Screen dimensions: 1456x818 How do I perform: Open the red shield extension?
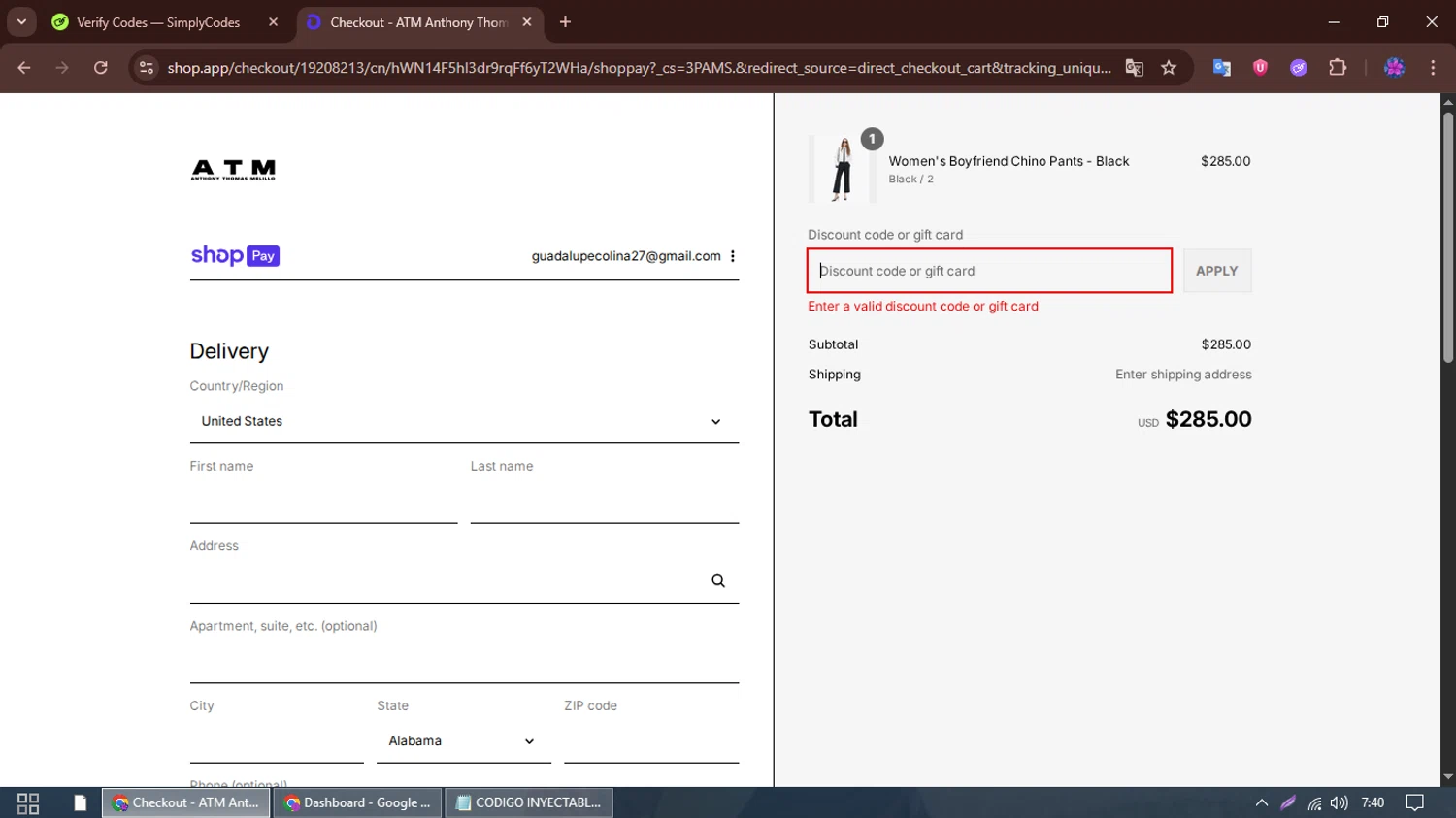1260,67
